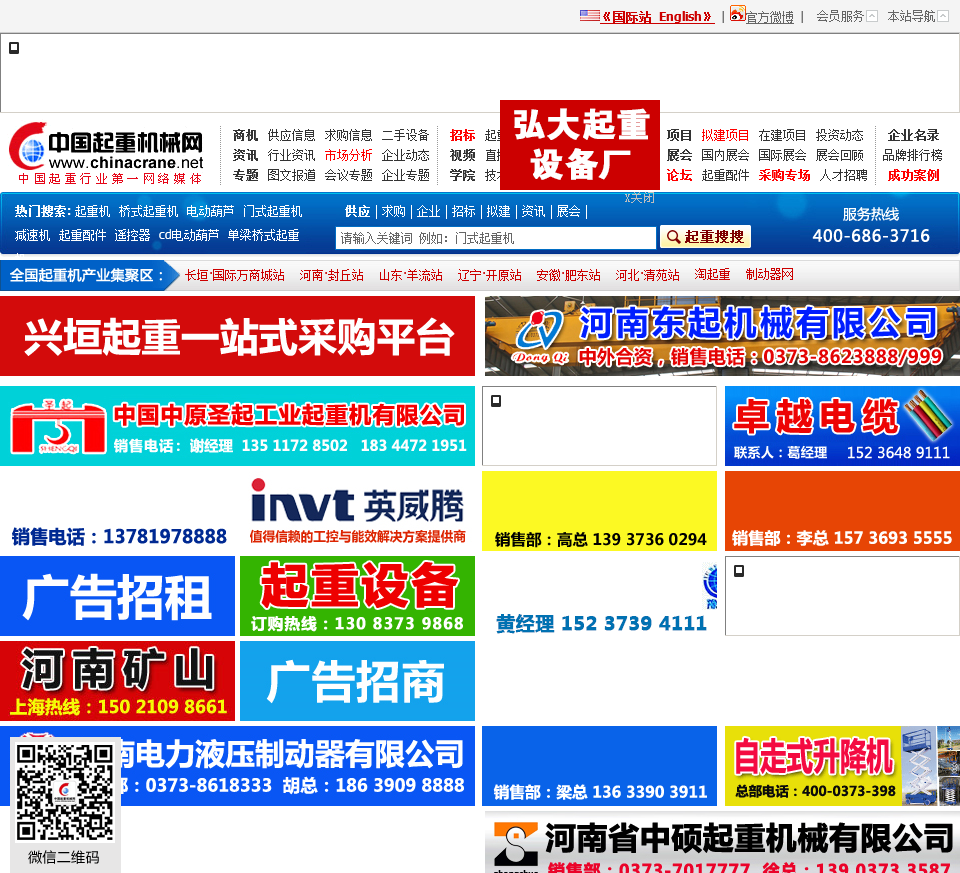The width and height of the screenshot is (960, 873).
Task: Select the 展会 search tab
Action: [568, 212]
